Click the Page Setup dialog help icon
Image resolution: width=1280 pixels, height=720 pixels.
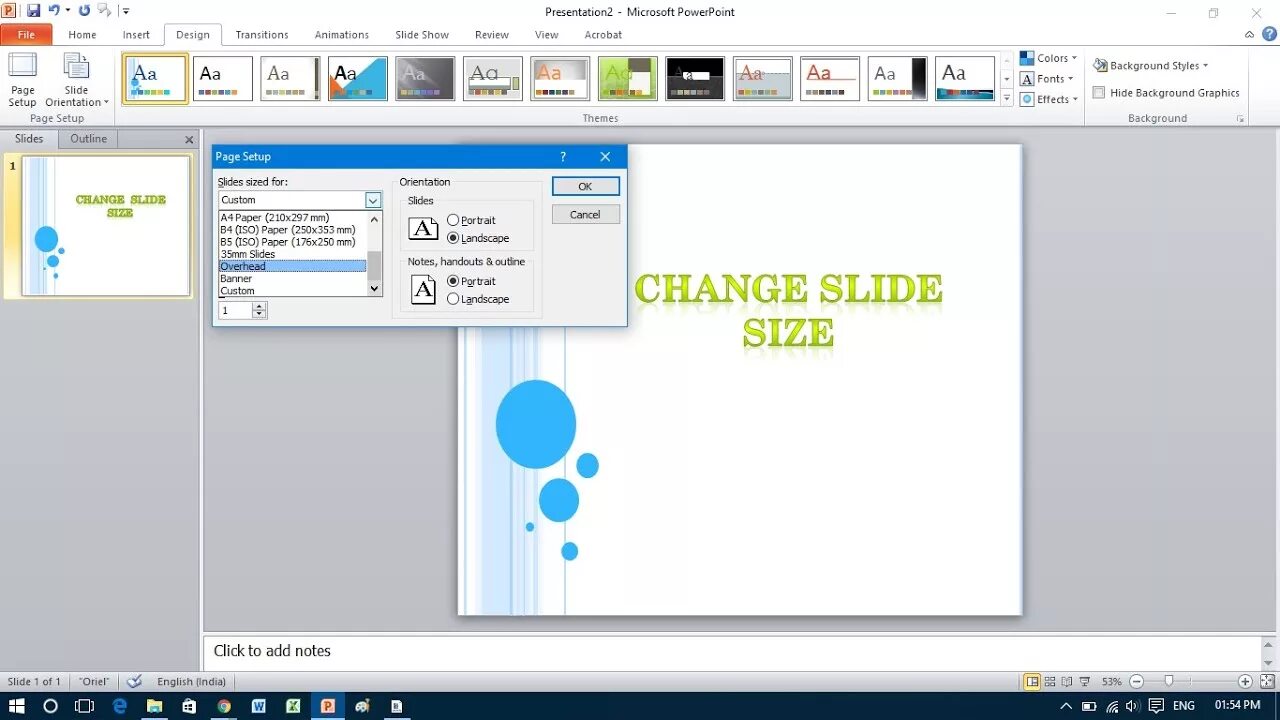point(563,157)
